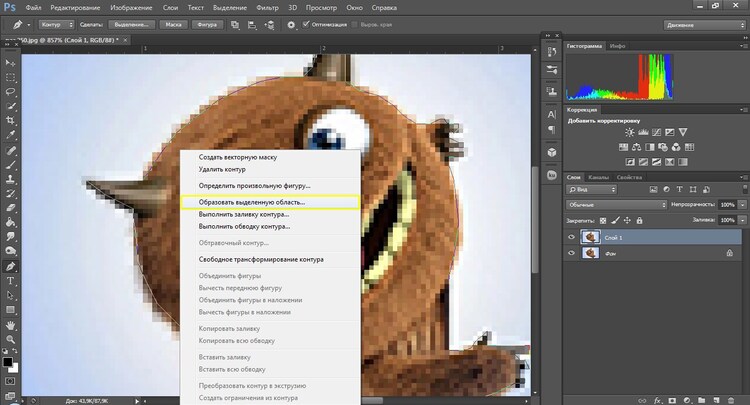This screenshot has width=750, height=405.
Task: Add Brightness/Contrast adjustment
Action: click(x=629, y=132)
